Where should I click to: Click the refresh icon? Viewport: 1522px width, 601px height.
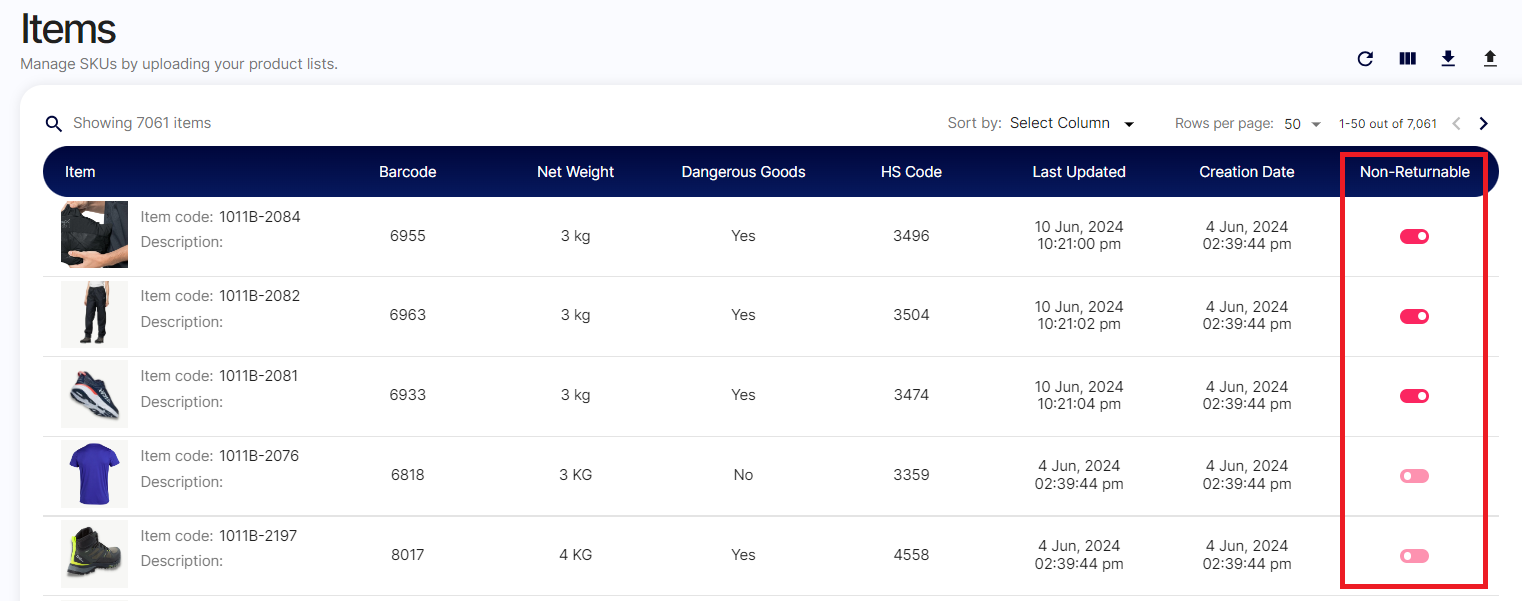point(1365,59)
